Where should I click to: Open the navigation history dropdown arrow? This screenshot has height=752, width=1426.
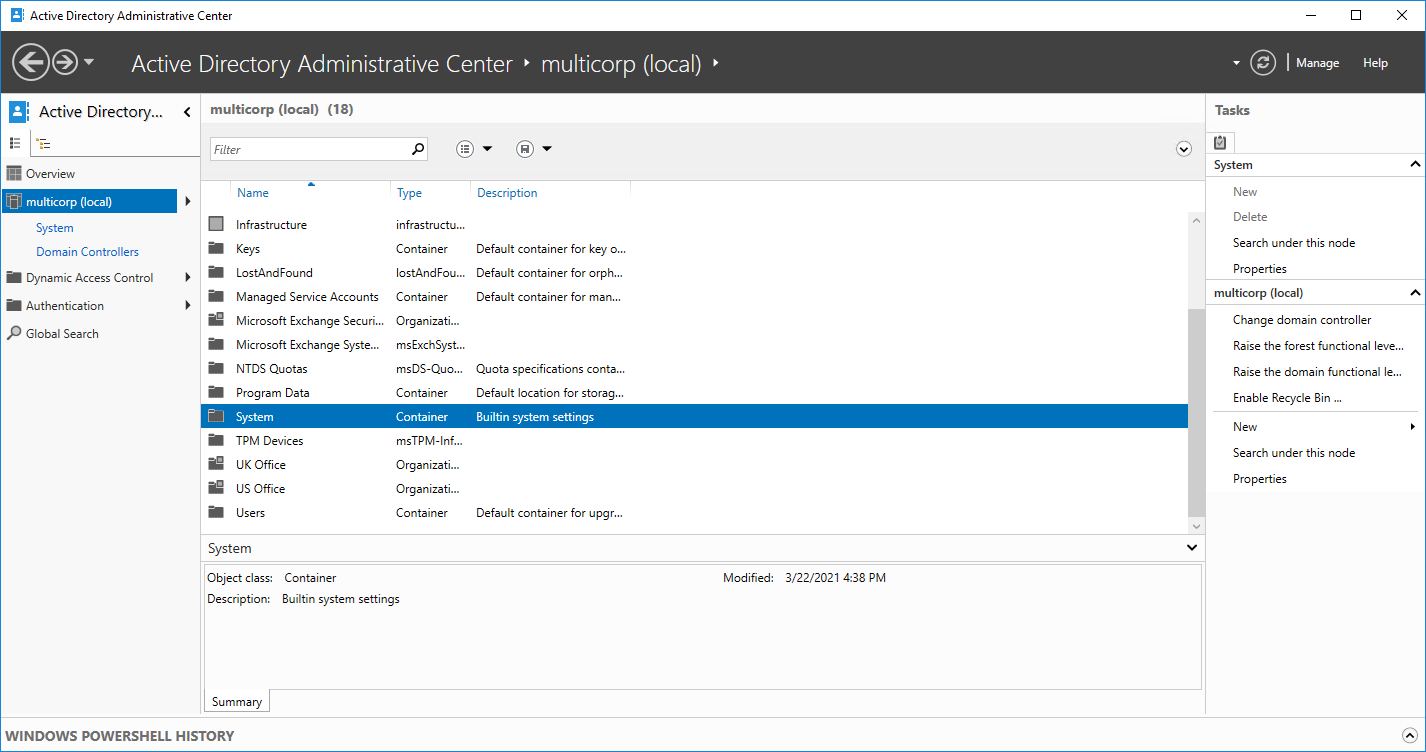click(89, 62)
